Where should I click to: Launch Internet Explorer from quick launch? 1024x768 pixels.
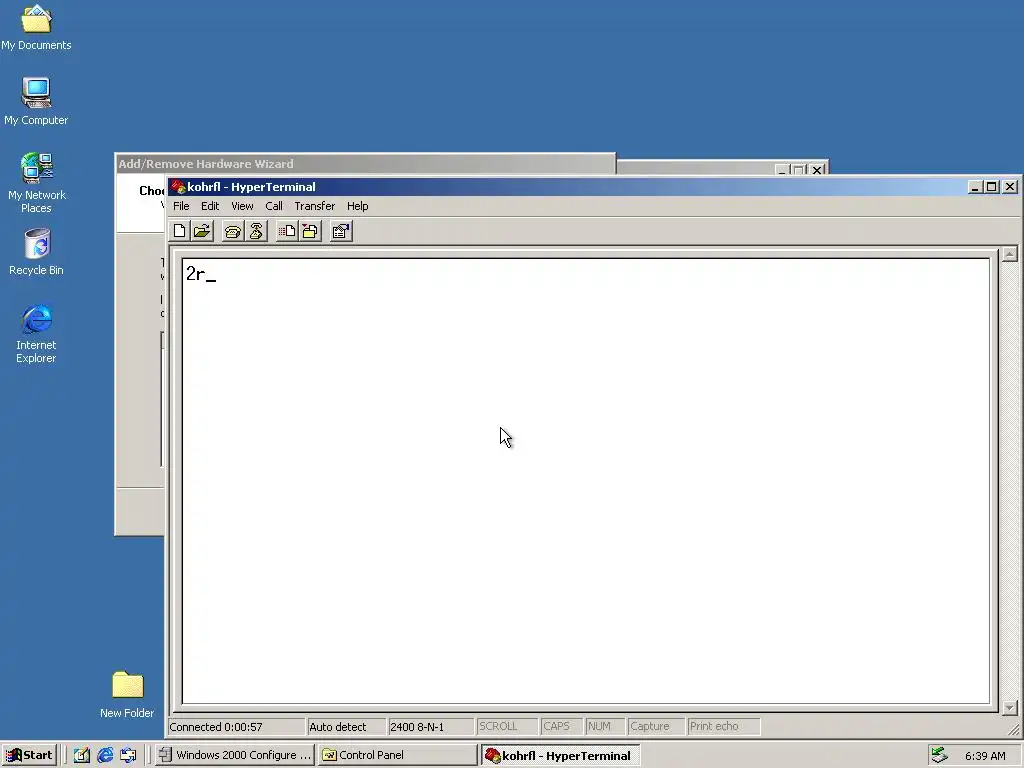point(105,755)
